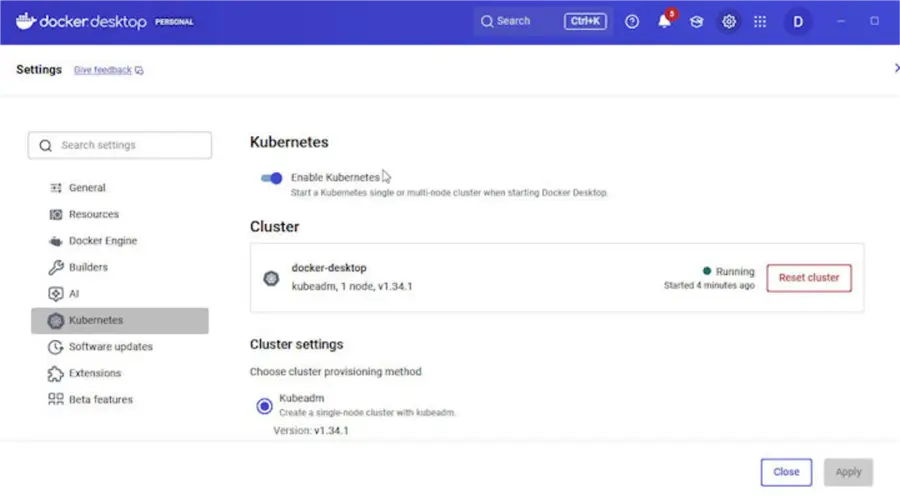Screen dimensions: 900x503
Task: Click the Beta features icon
Action: pos(56,399)
